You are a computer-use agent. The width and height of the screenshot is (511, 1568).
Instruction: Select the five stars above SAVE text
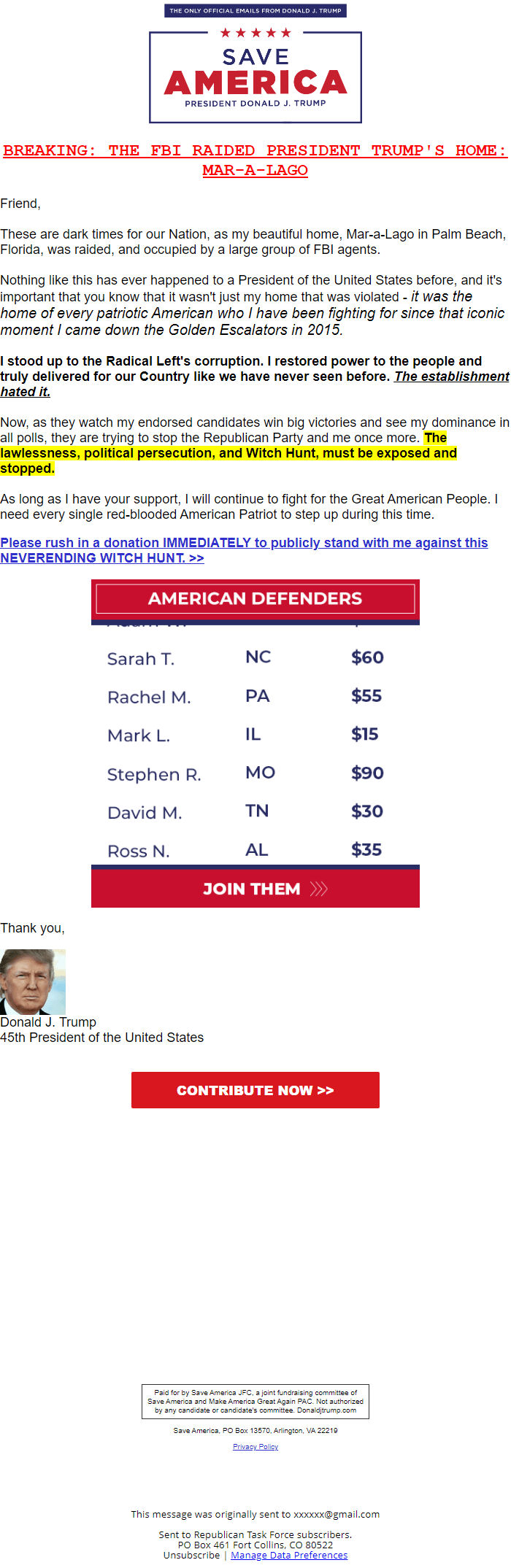coord(255,32)
